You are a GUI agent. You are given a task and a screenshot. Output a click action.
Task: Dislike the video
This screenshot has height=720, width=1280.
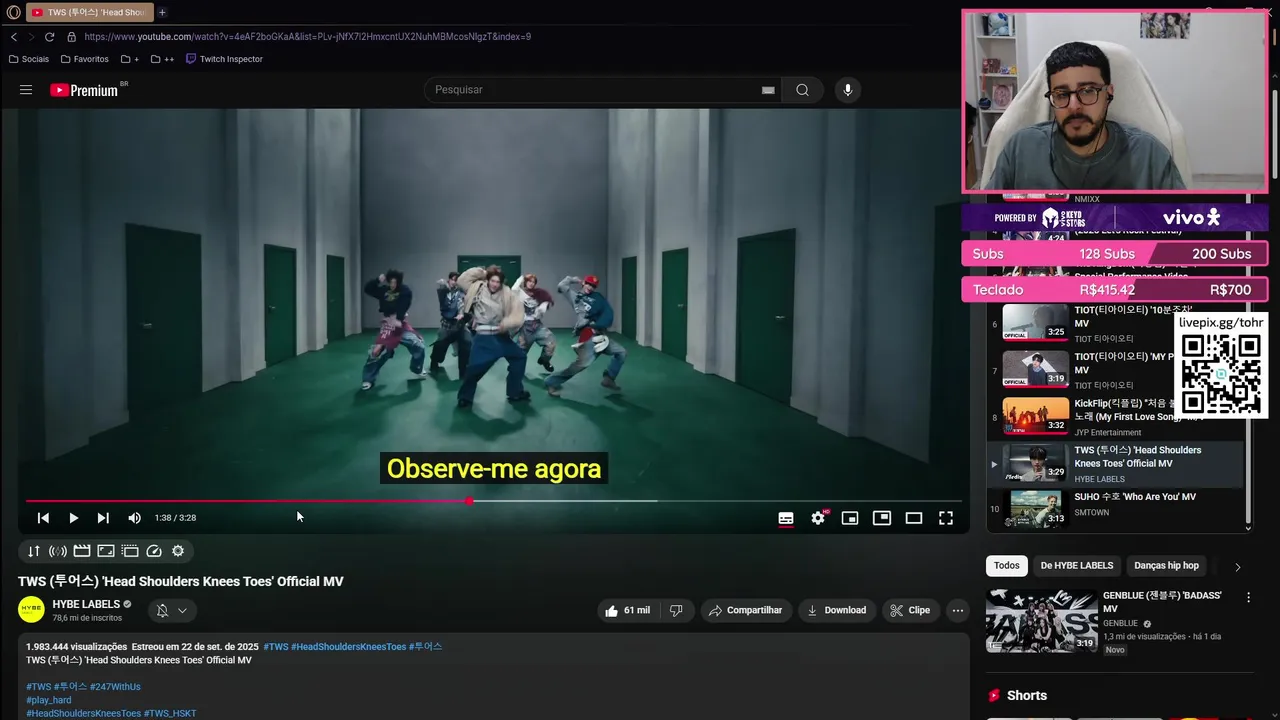676,610
